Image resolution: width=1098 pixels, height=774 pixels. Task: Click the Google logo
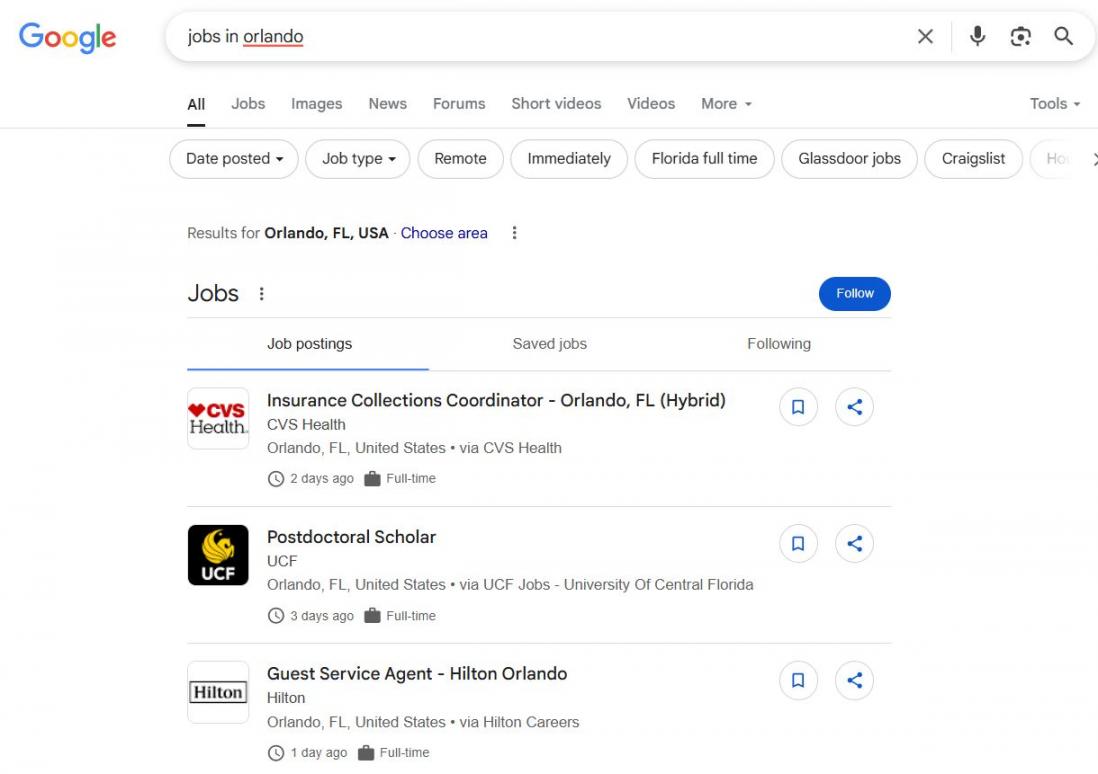[67, 36]
